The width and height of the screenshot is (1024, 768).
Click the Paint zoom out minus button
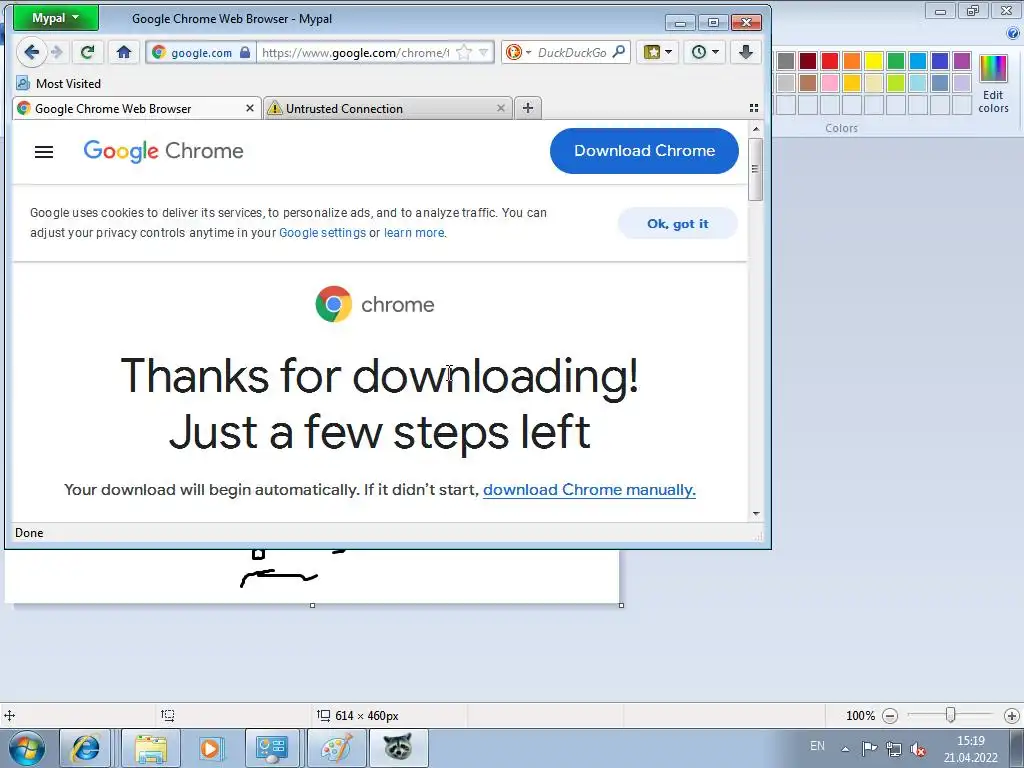[x=889, y=716]
